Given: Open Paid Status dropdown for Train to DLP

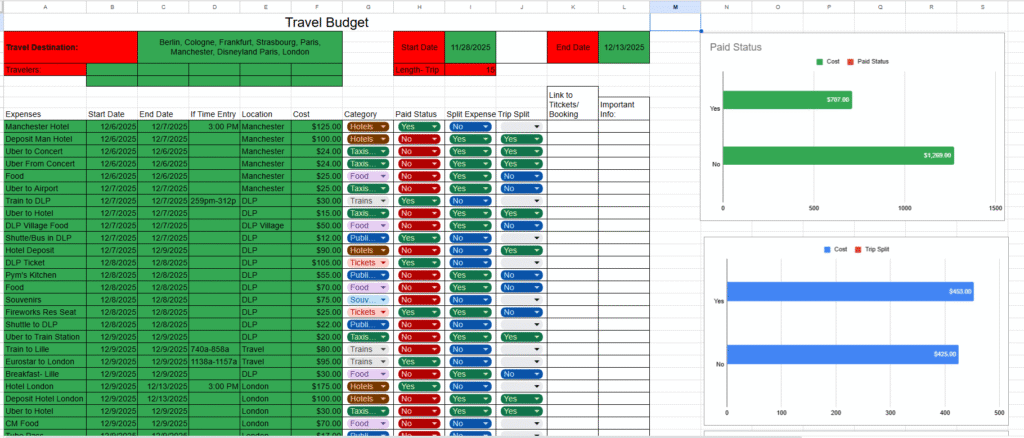Looking at the screenshot, I should [419, 200].
